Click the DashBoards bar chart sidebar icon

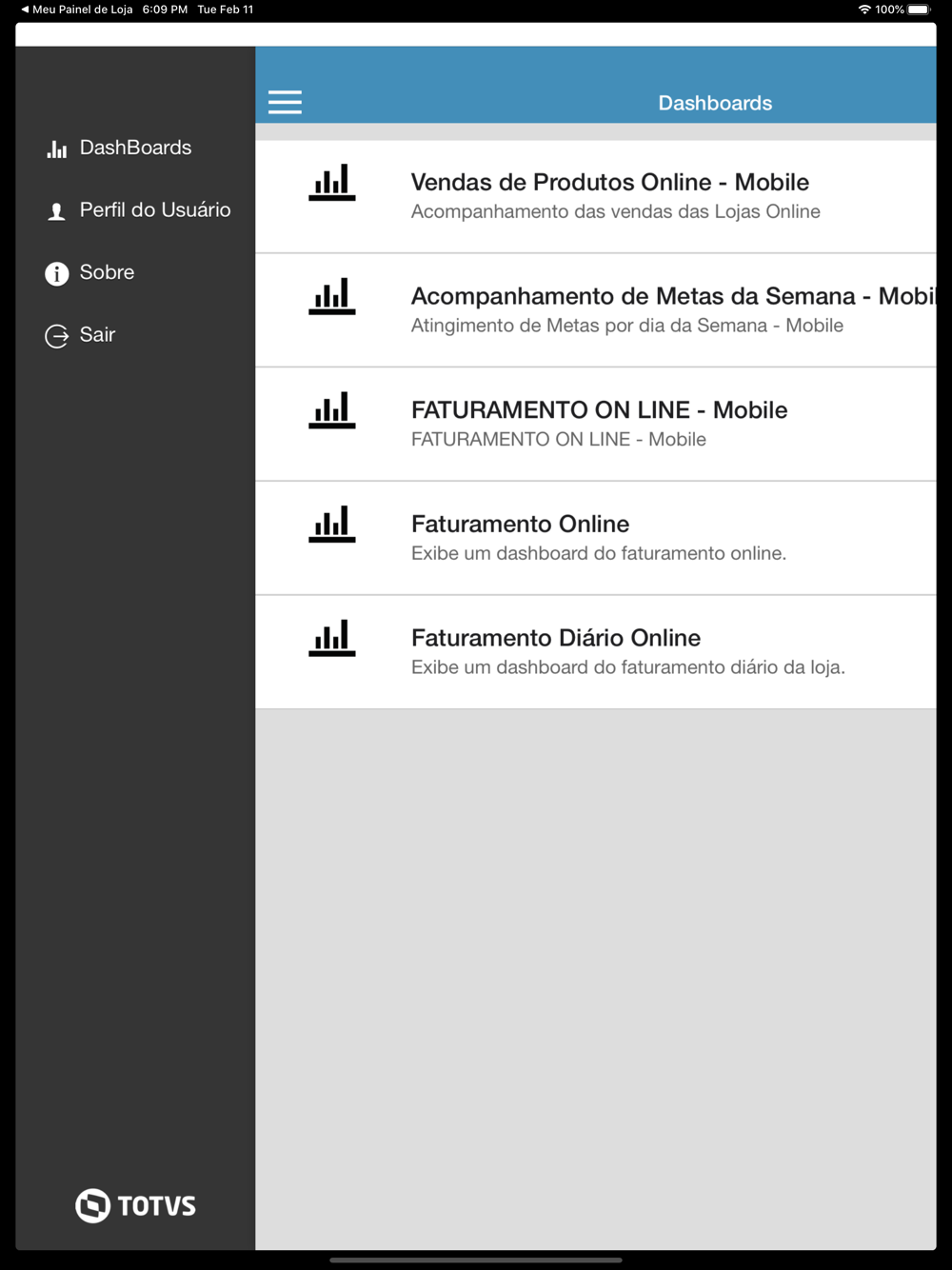(57, 149)
